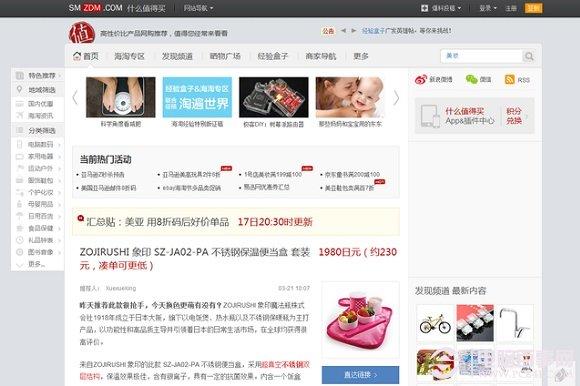
Task: Show previous carousel slides with left arrow
Action: (x=75, y=98)
